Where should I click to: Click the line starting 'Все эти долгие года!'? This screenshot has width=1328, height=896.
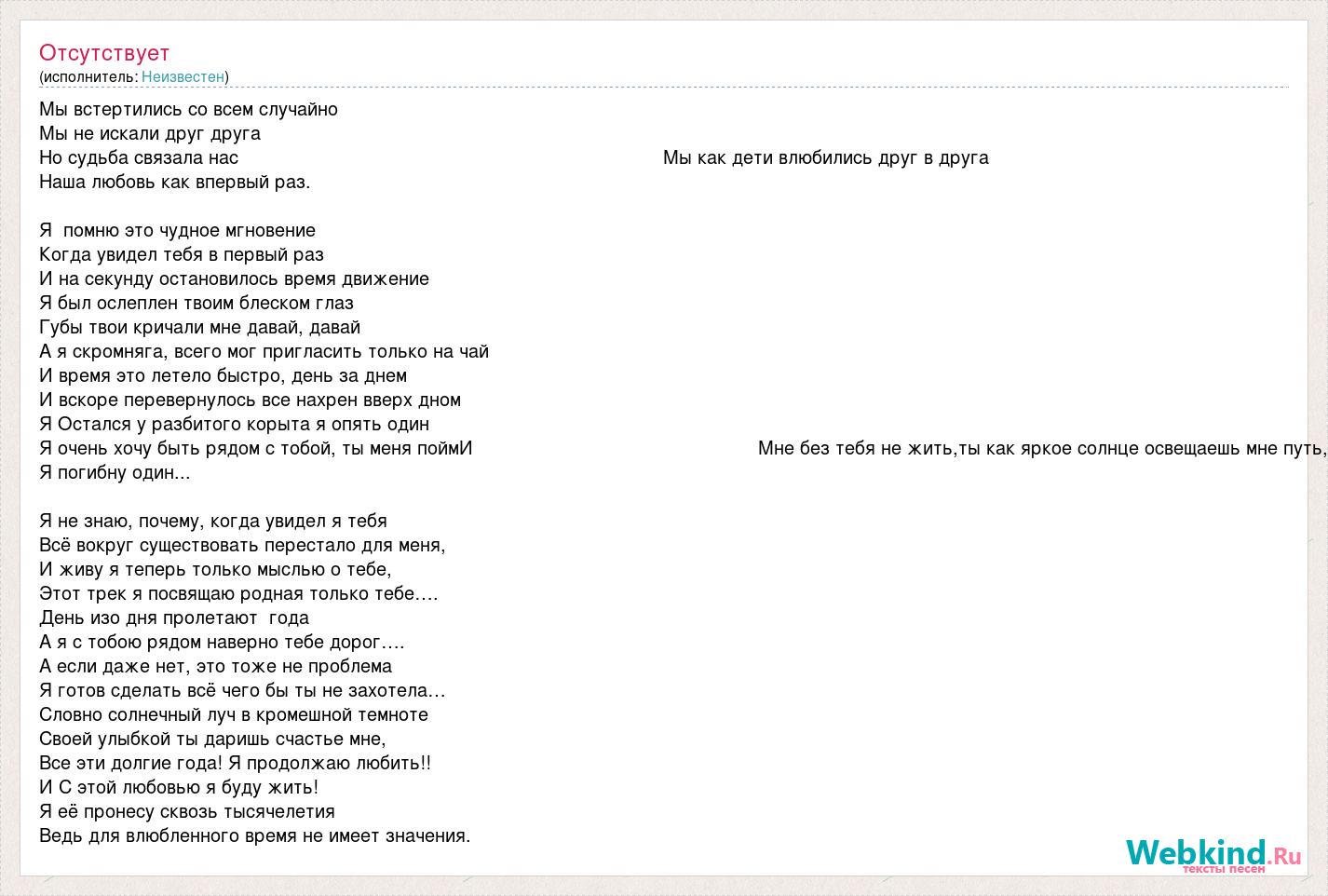pos(236,764)
